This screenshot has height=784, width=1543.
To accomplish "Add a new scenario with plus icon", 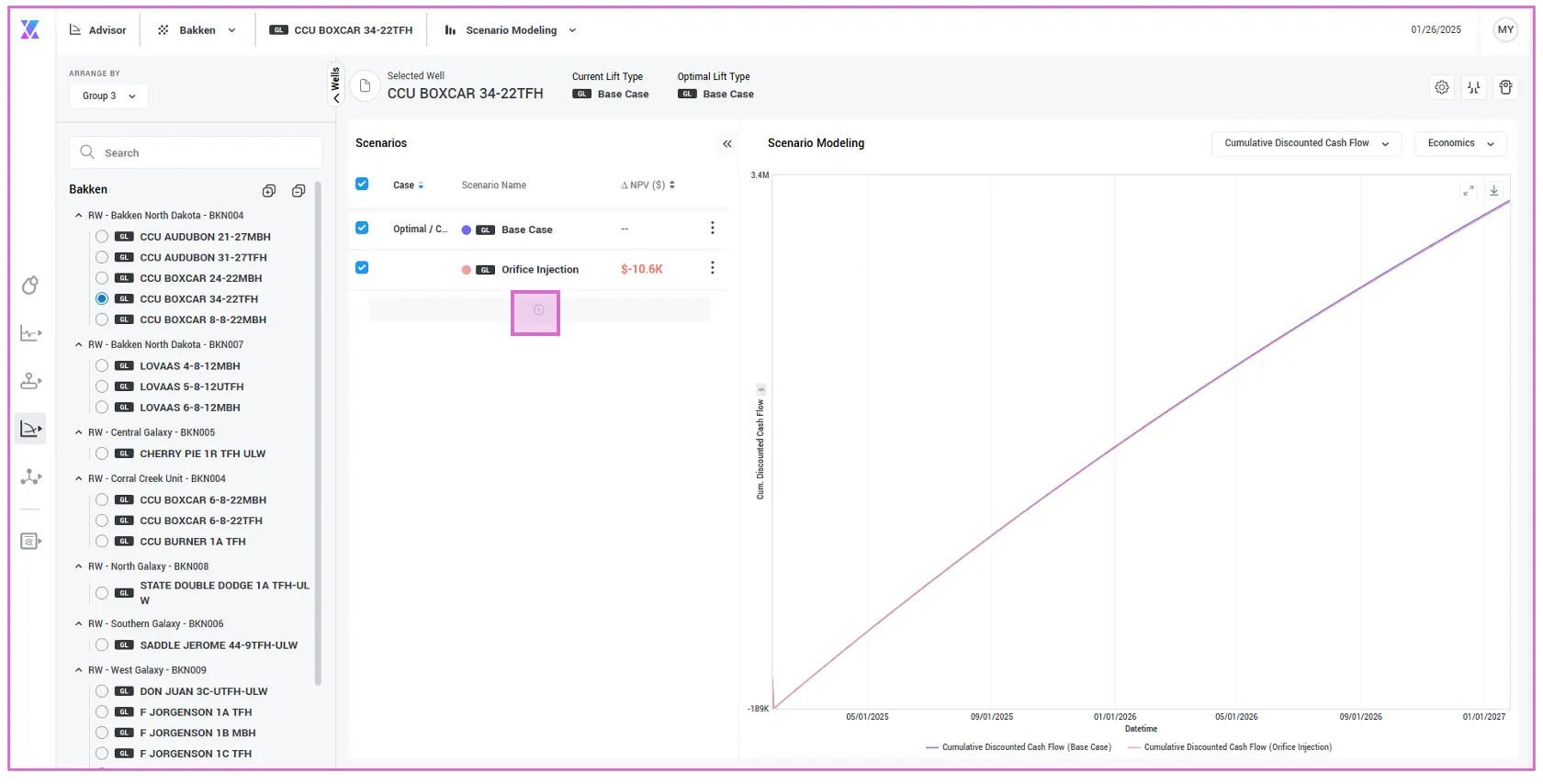I will tap(539, 310).
